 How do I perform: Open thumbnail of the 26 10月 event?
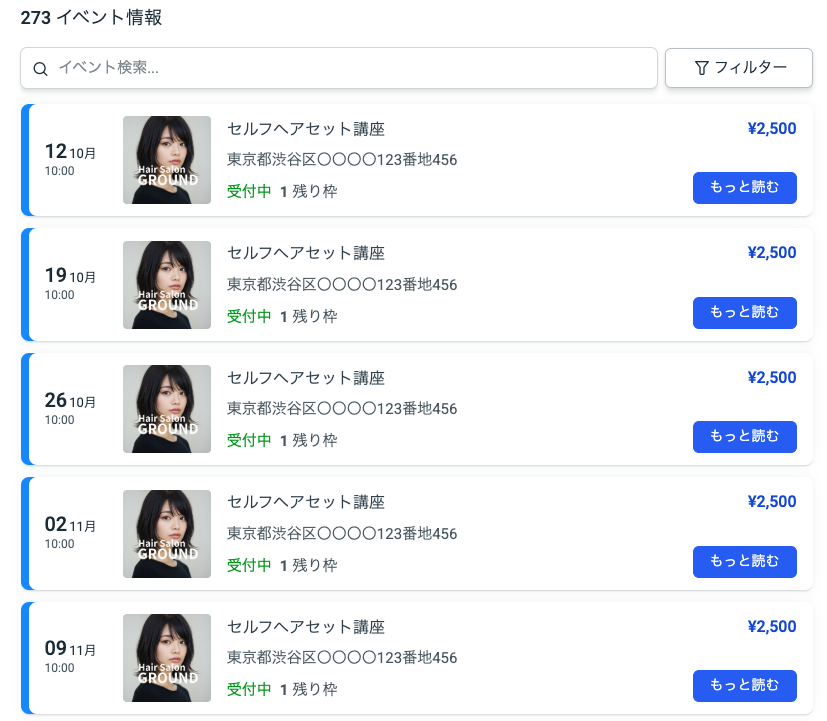167,409
